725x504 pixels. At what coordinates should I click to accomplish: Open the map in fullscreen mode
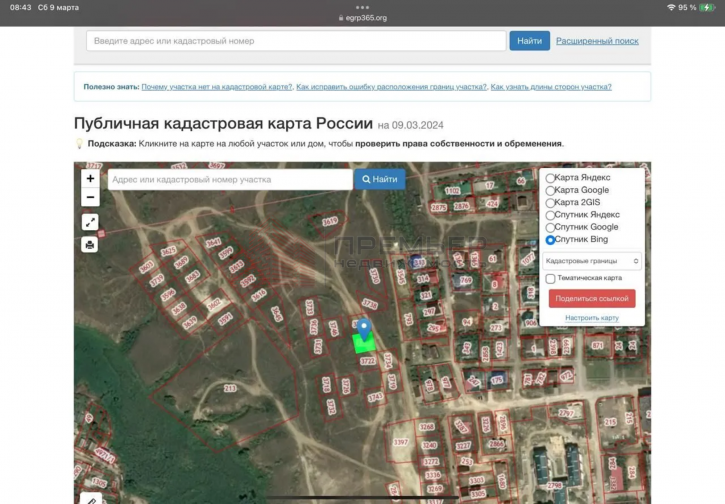(90, 222)
